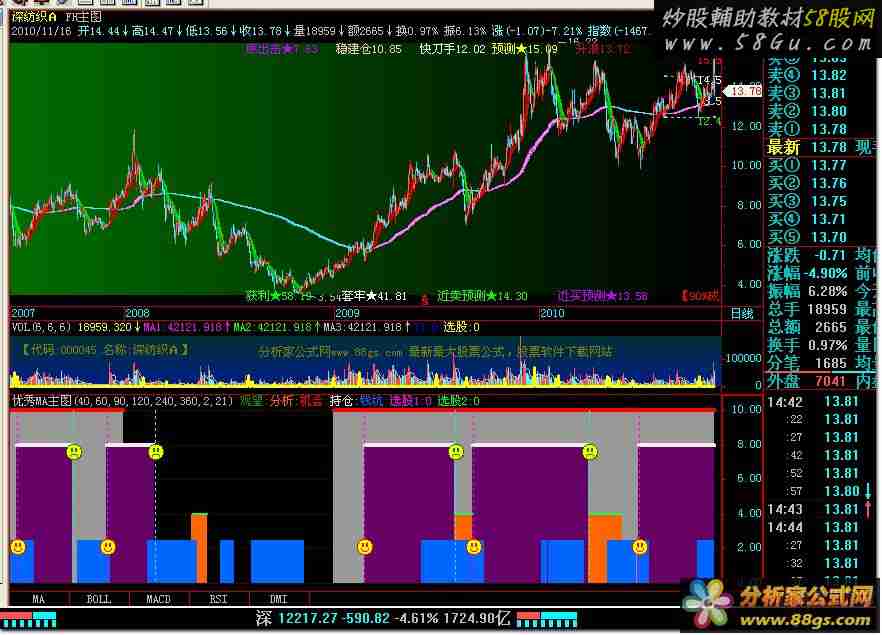Screen dimensions: 882x635
Task: Open the MACD indicator tab
Action: (x=159, y=599)
